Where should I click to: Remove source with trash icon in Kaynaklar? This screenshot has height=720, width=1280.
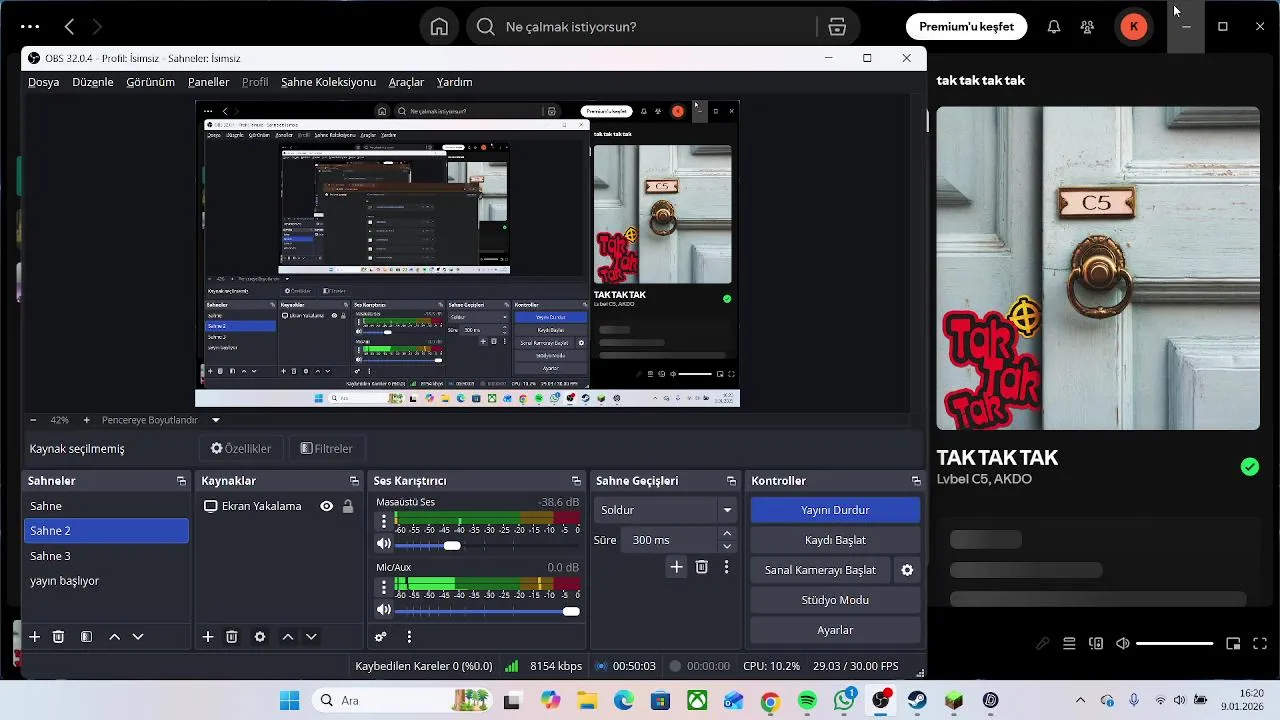[232, 637]
